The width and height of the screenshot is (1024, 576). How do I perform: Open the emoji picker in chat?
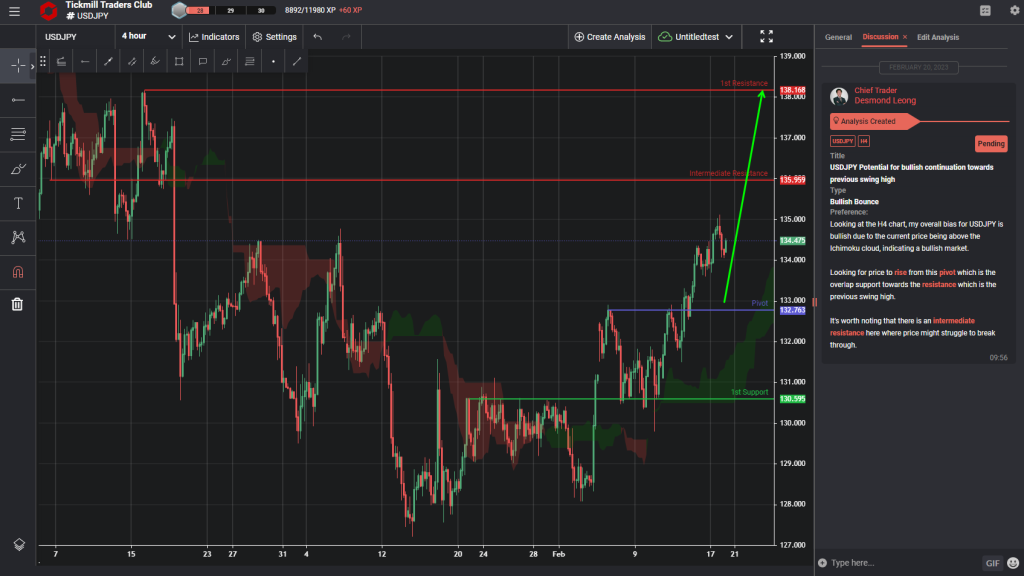tap(1012, 562)
